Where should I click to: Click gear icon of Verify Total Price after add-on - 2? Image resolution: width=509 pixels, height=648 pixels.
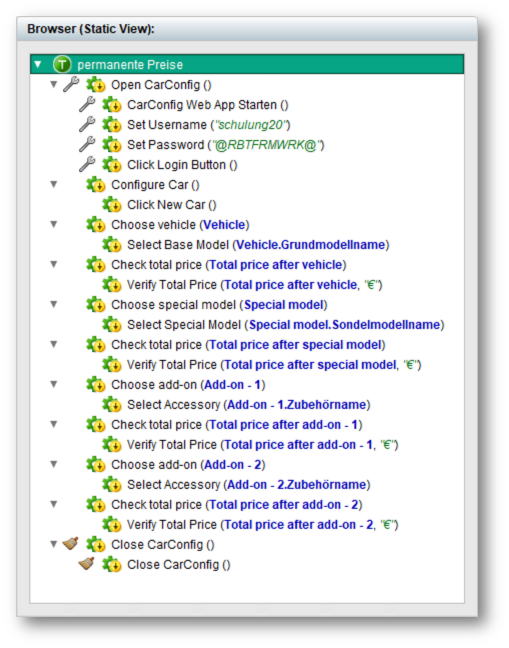pyautogui.click(x=112, y=524)
